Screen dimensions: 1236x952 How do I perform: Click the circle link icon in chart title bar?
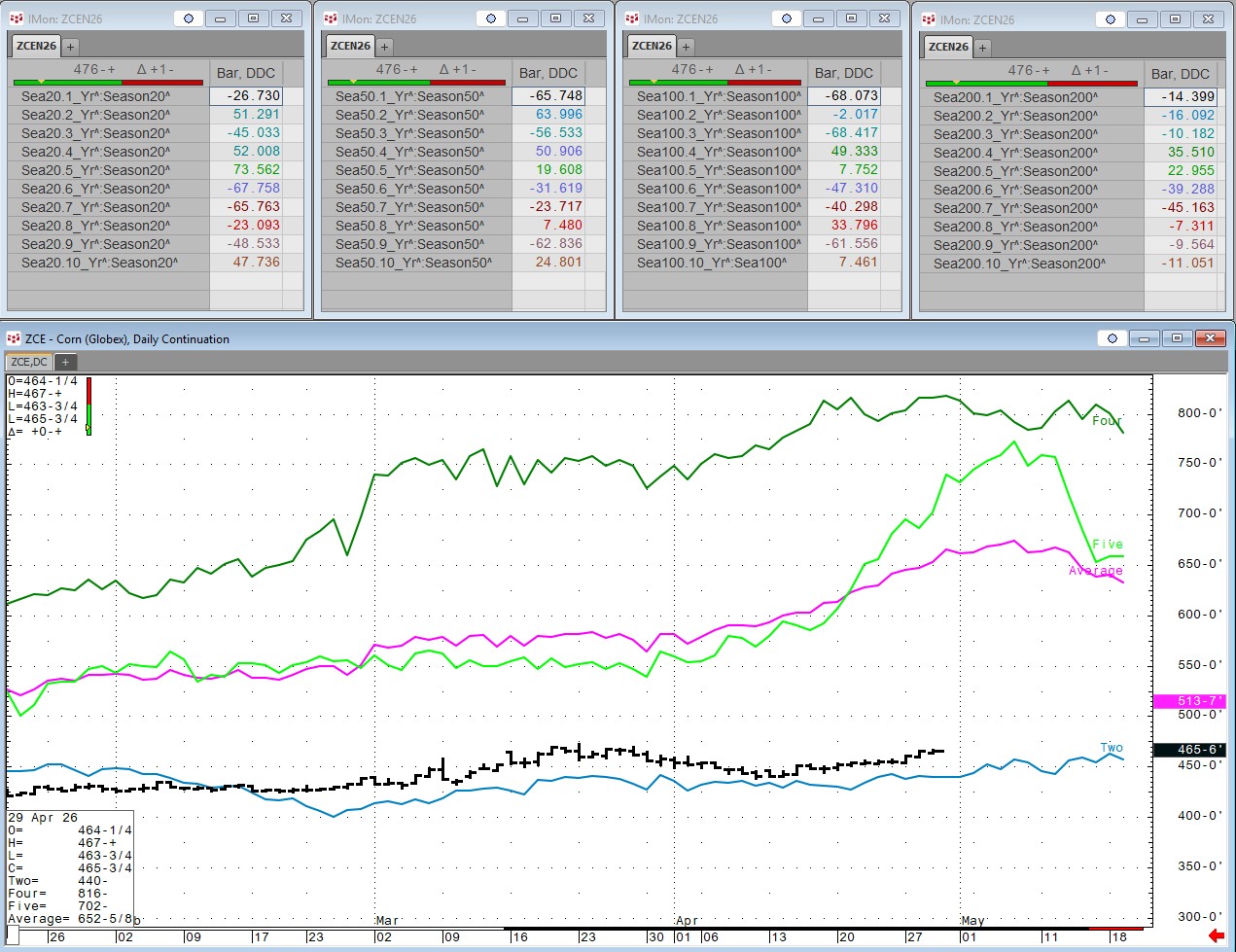(x=1112, y=338)
